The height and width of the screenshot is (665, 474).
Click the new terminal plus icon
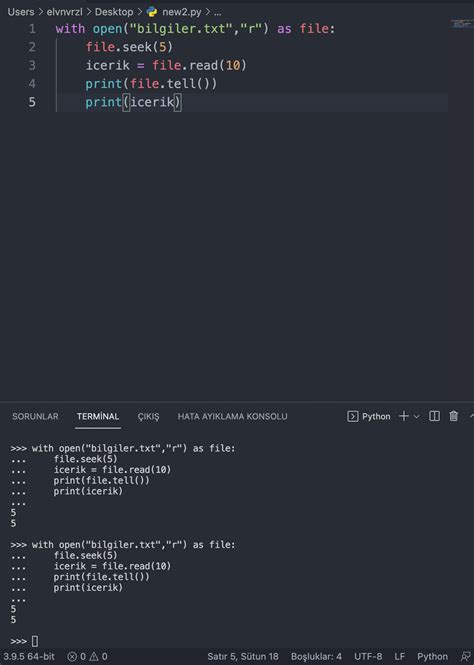(x=404, y=416)
